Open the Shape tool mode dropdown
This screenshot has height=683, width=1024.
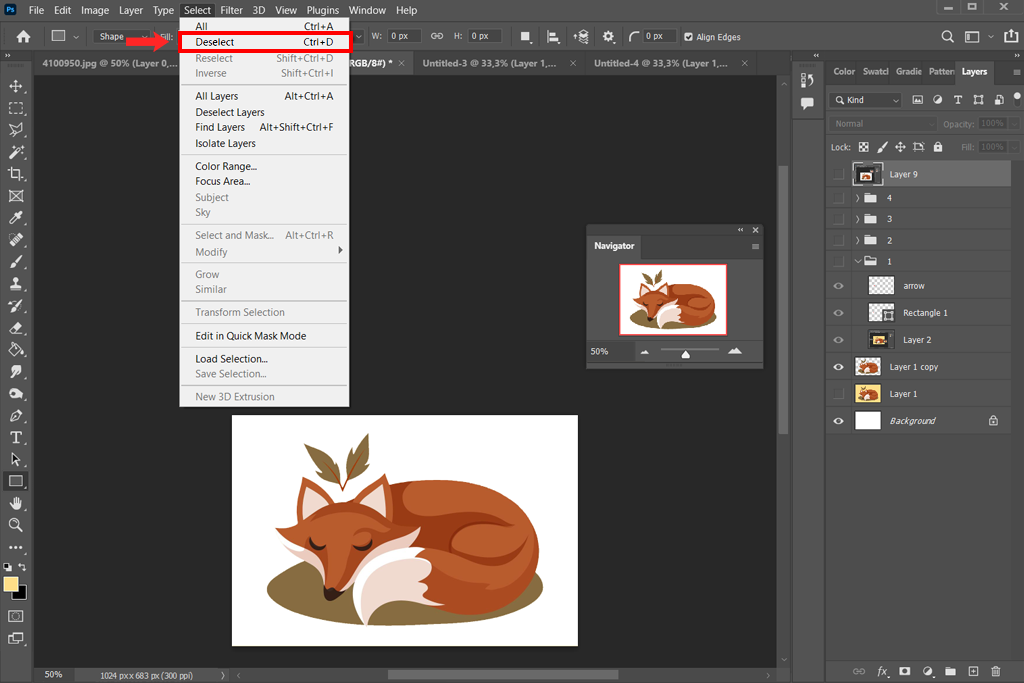[x=123, y=37]
